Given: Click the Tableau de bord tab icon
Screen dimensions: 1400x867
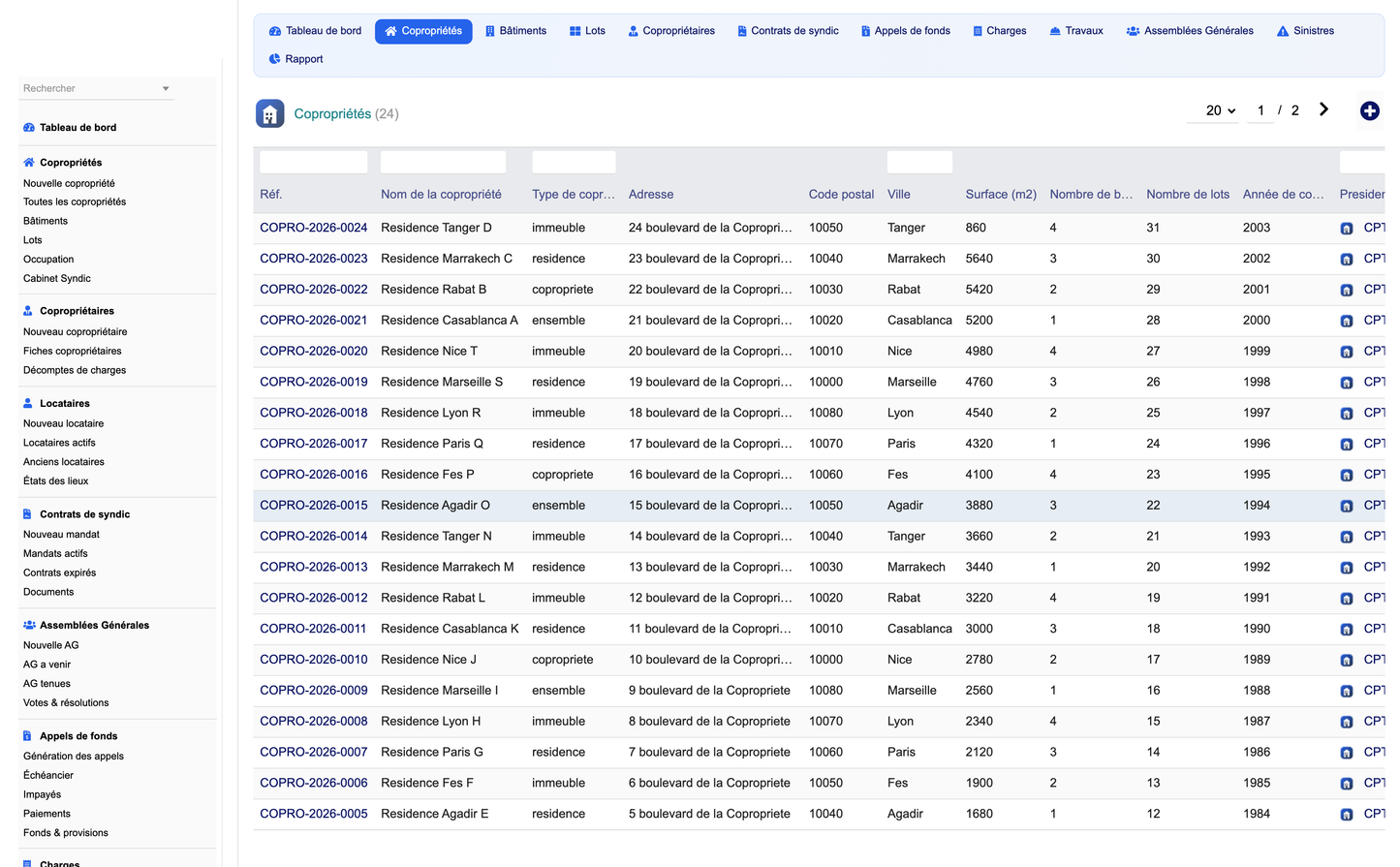Looking at the screenshot, I should click(275, 31).
